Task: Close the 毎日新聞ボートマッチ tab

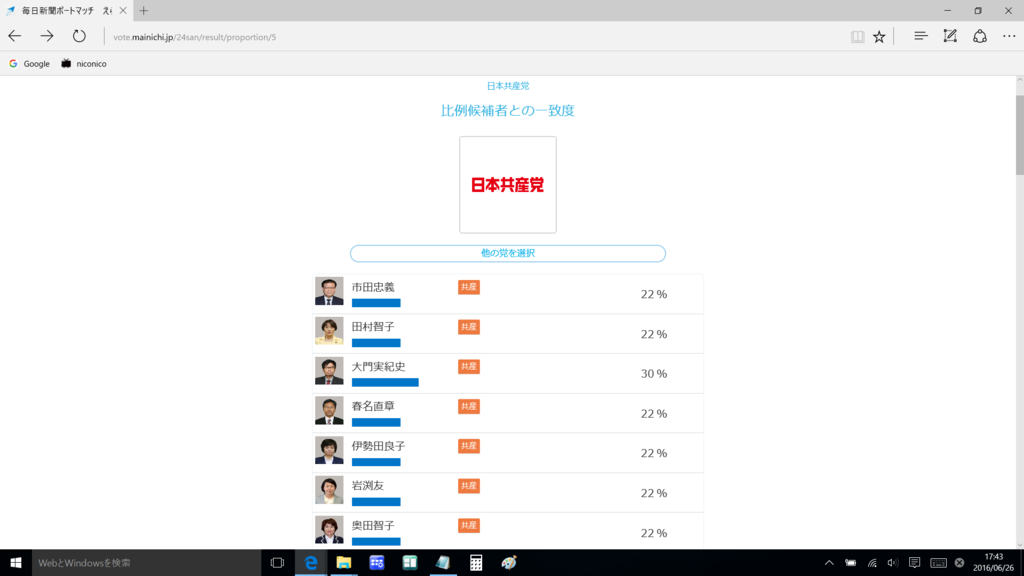Action: tap(123, 10)
